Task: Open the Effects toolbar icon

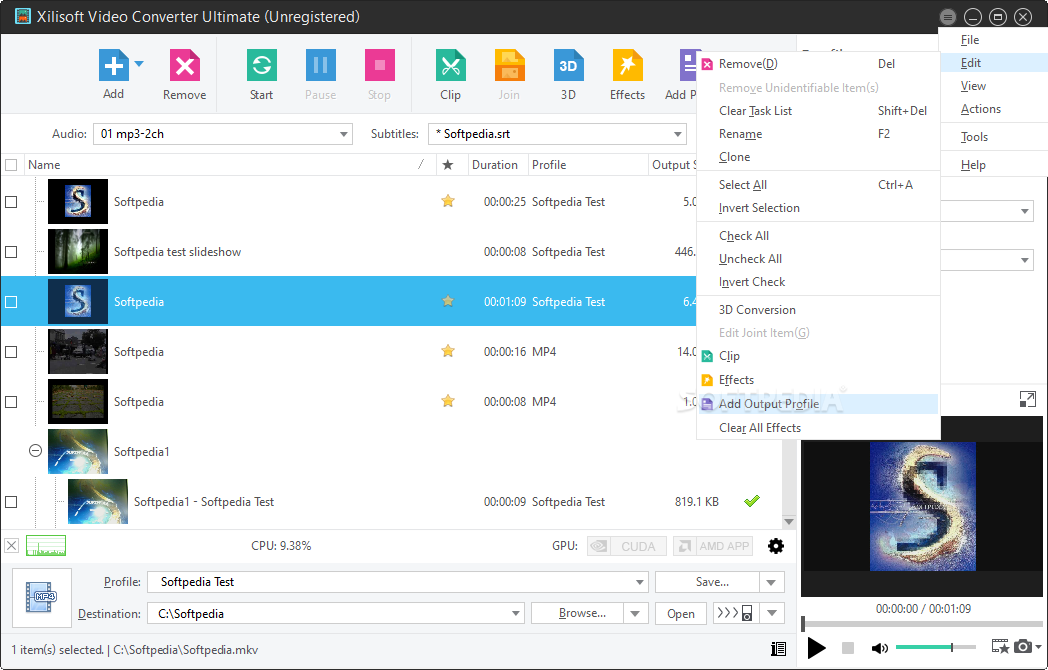Action: tap(628, 66)
